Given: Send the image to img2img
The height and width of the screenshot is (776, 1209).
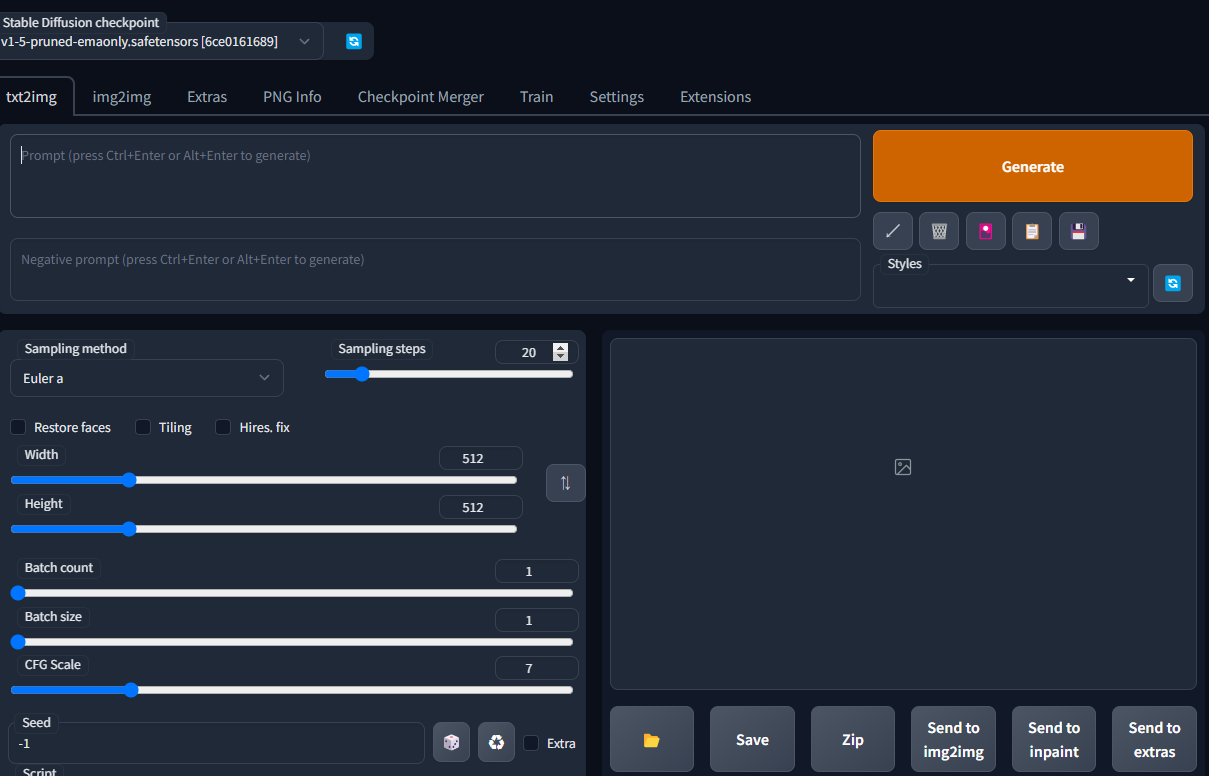Looking at the screenshot, I should pos(953,739).
